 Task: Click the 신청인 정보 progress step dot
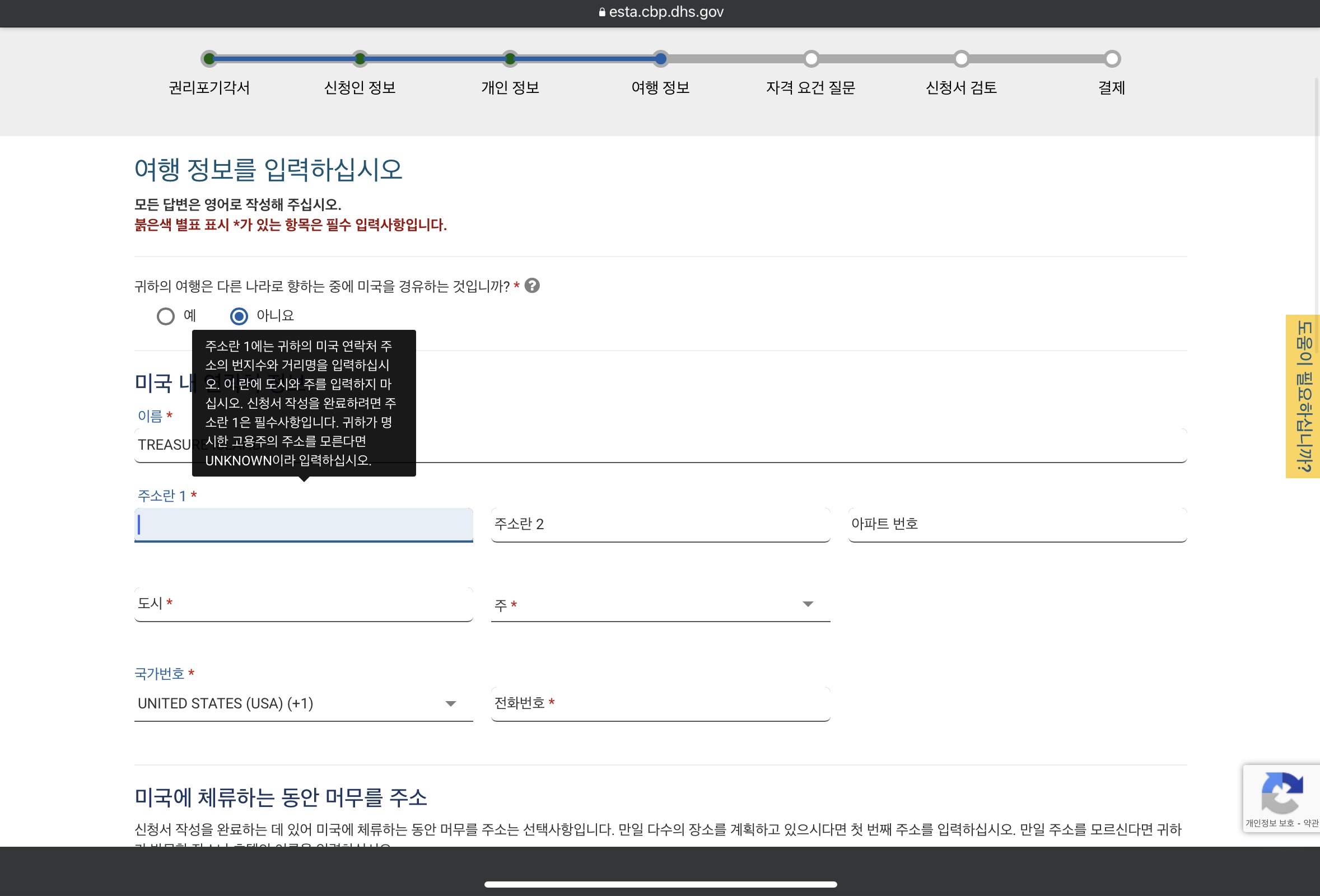pyautogui.click(x=360, y=58)
